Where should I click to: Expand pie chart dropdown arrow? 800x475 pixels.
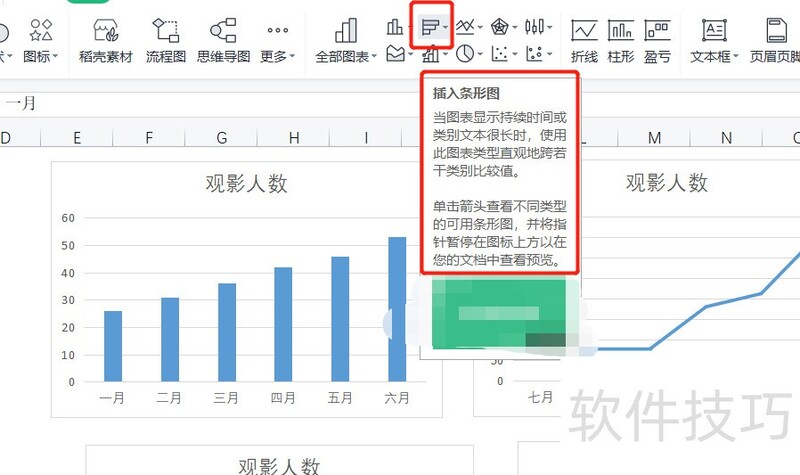tap(480, 54)
